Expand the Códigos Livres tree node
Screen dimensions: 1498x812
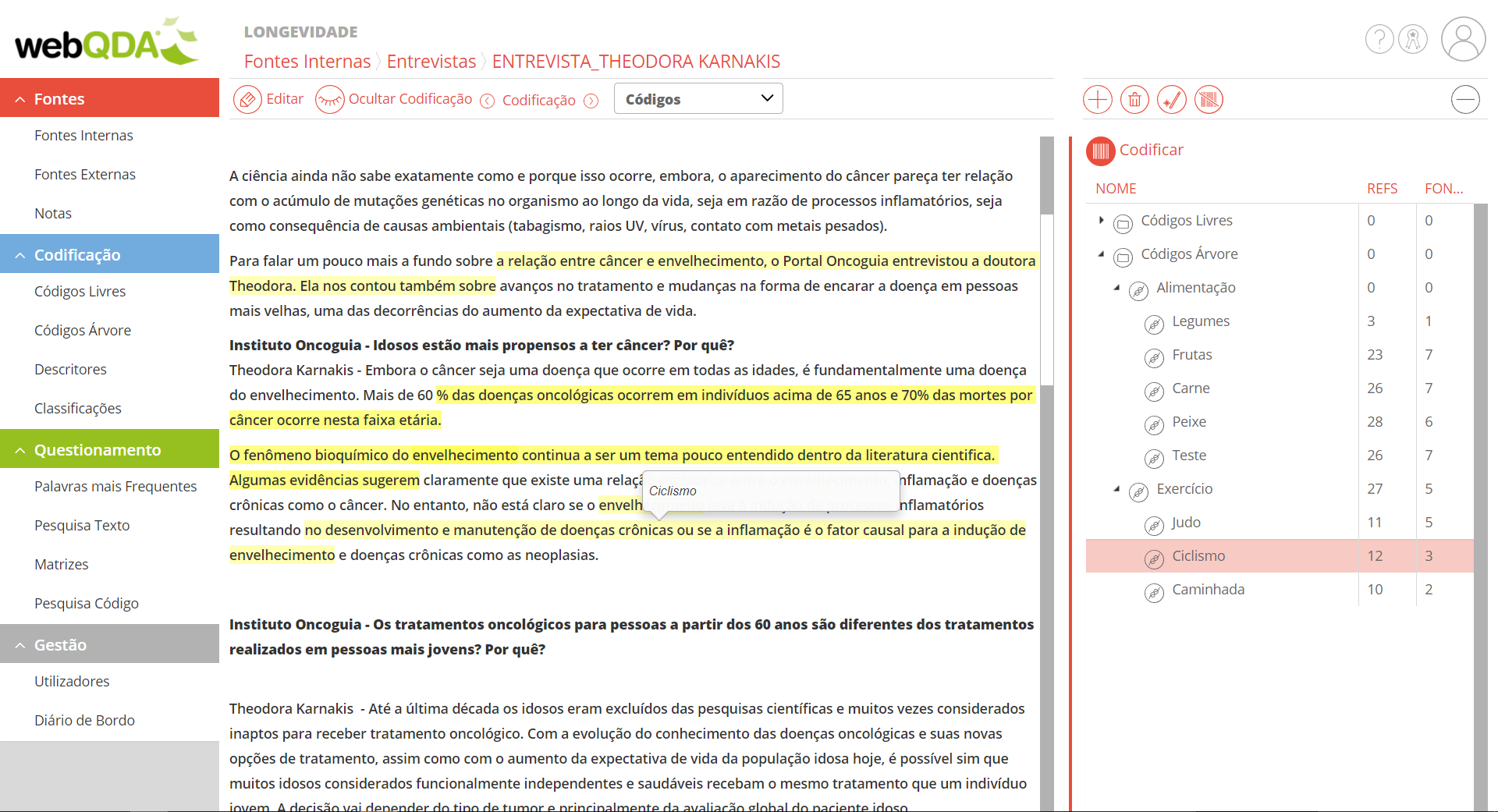point(1101,220)
